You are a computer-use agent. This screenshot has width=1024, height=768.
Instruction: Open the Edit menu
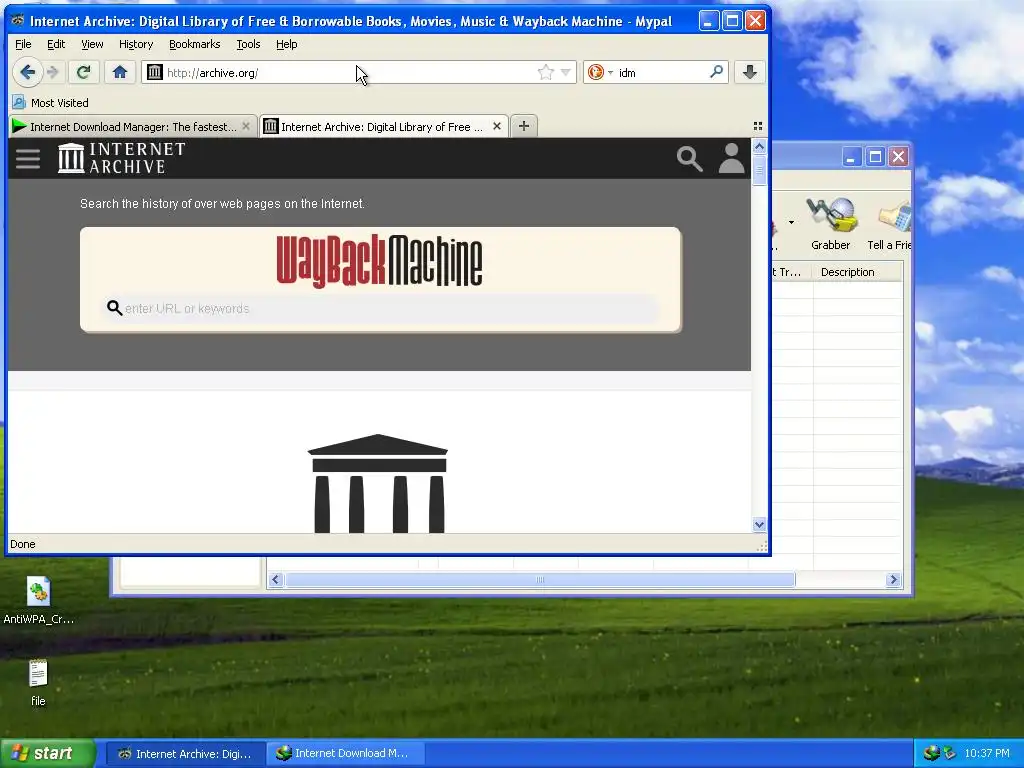(56, 44)
